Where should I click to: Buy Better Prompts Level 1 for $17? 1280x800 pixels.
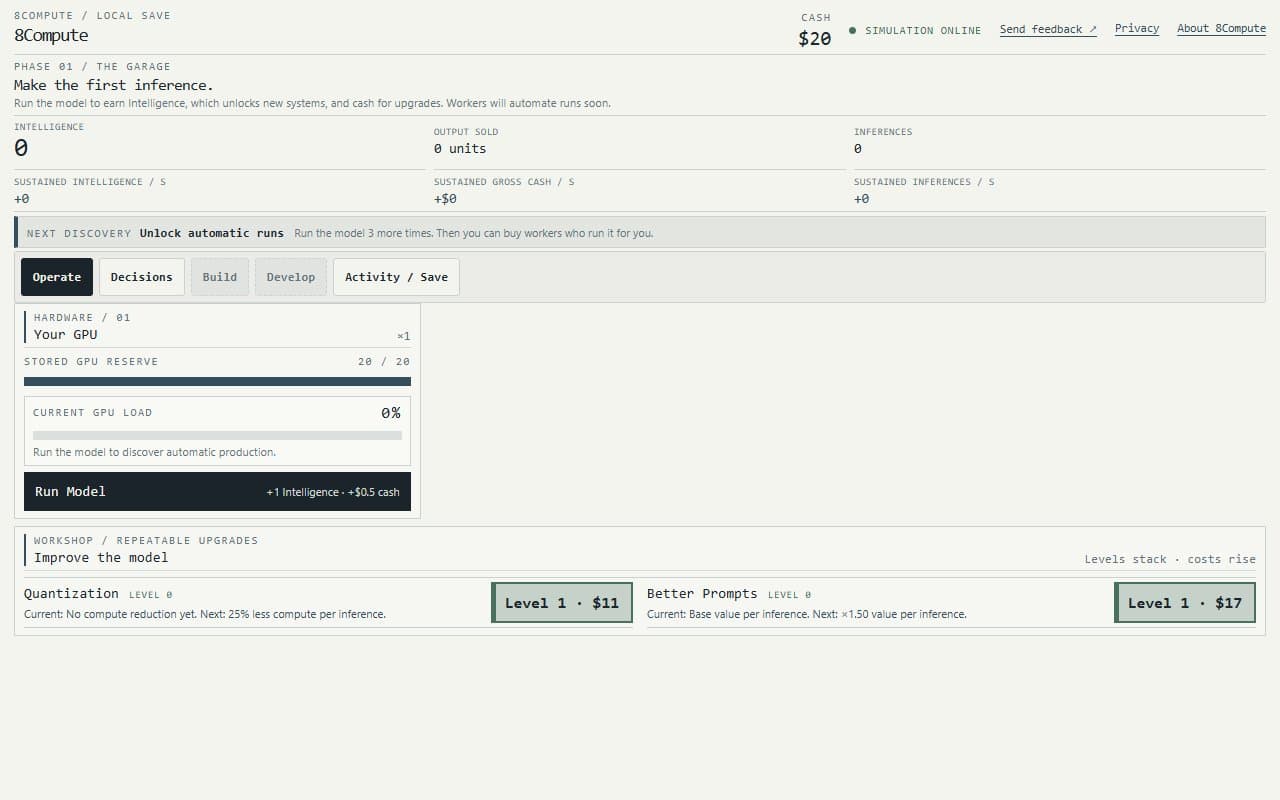[1185, 603]
